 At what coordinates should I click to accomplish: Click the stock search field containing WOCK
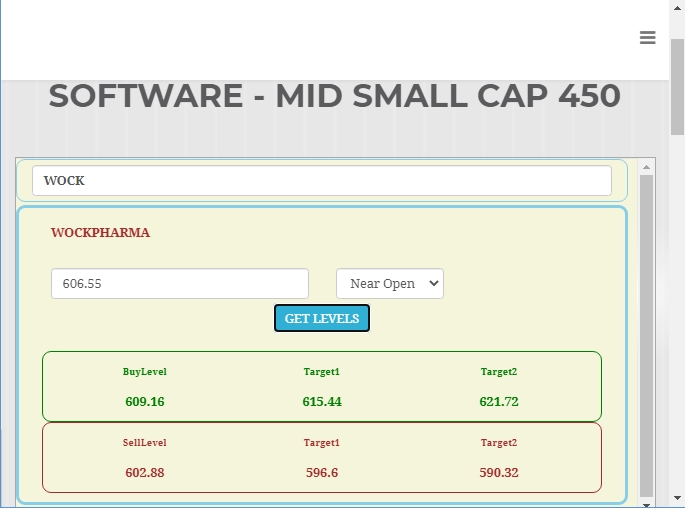pyautogui.click(x=321, y=181)
